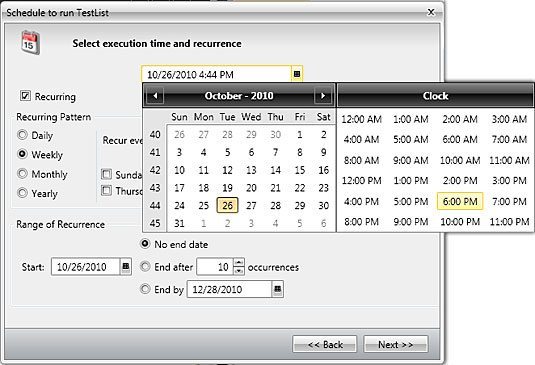Screen dimensions: 535x365
Task: Select October 31 in the calendar
Action: coord(179,223)
